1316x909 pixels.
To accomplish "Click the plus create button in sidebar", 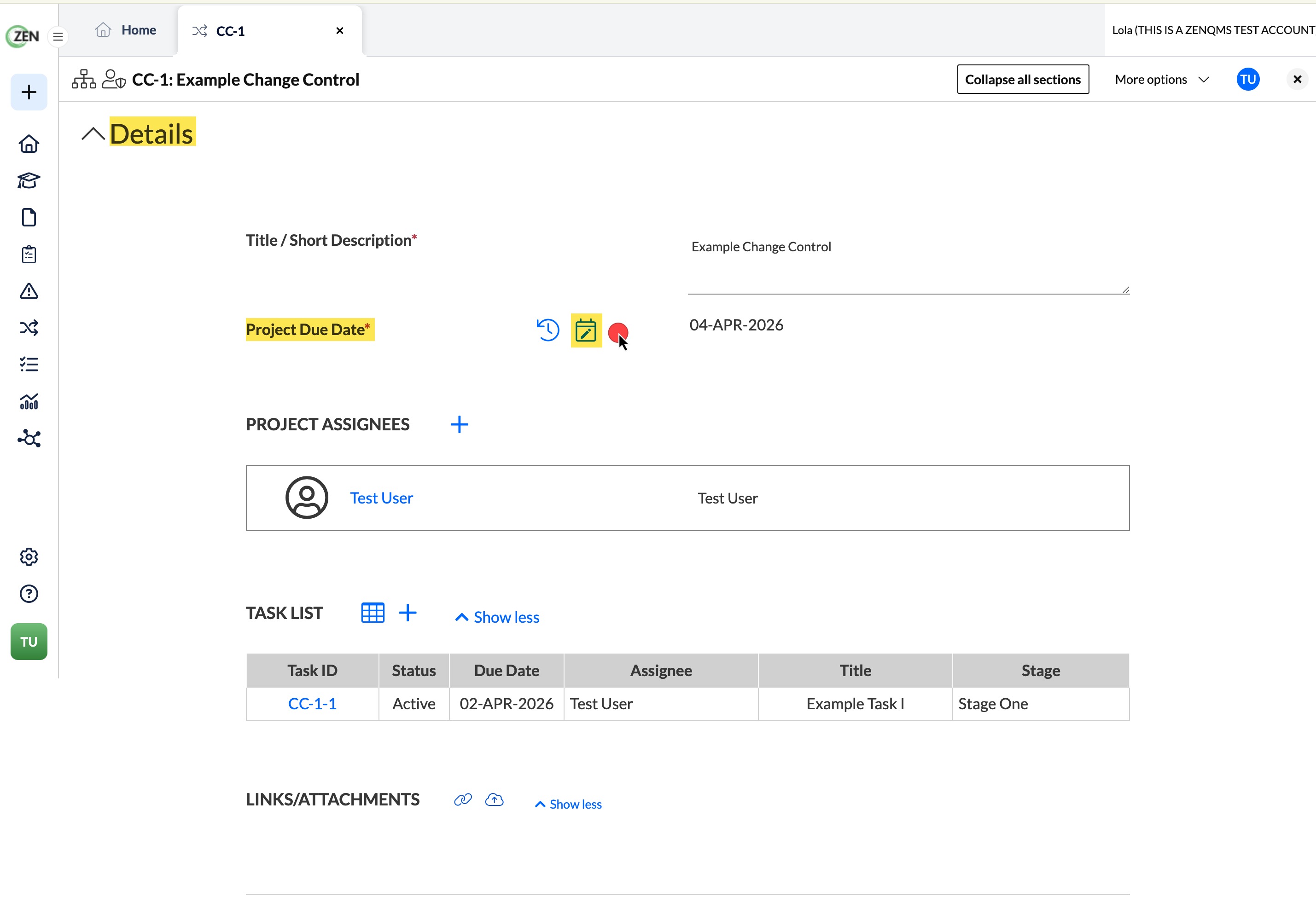I will point(29,92).
